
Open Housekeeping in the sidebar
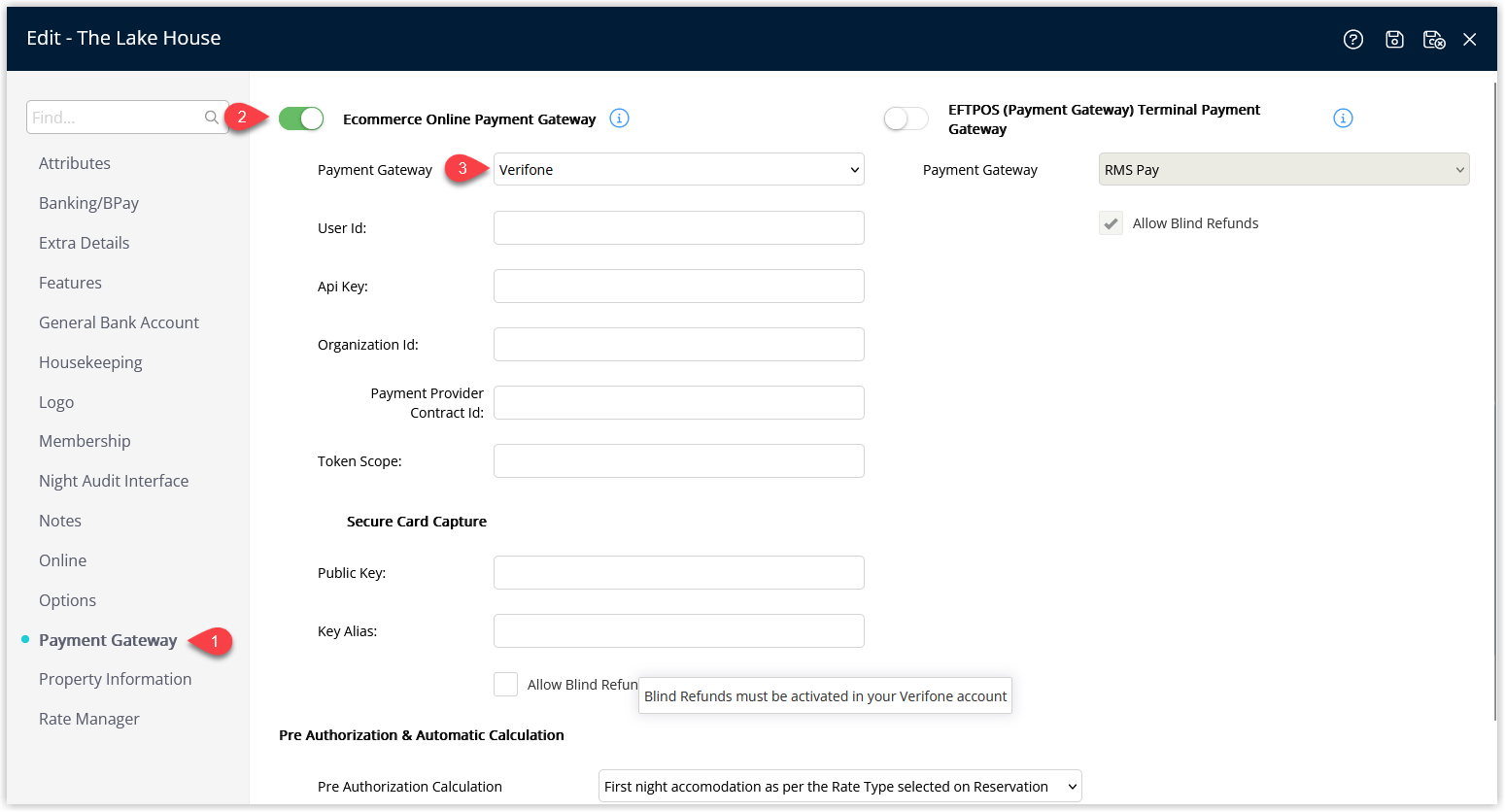click(x=90, y=362)
